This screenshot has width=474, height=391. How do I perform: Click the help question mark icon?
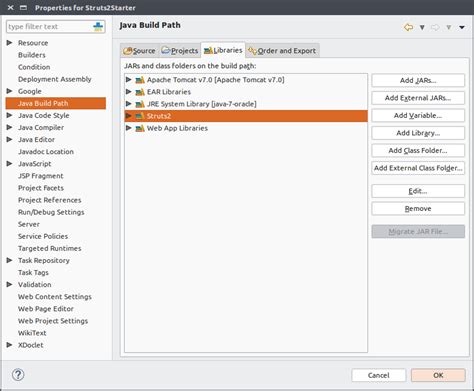click(18, 375)
